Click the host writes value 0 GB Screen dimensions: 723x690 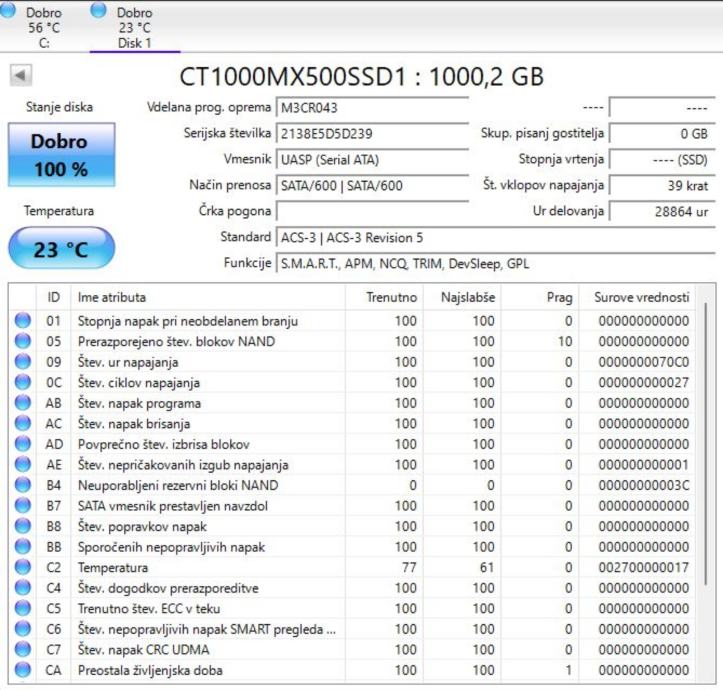click(662, 134)
